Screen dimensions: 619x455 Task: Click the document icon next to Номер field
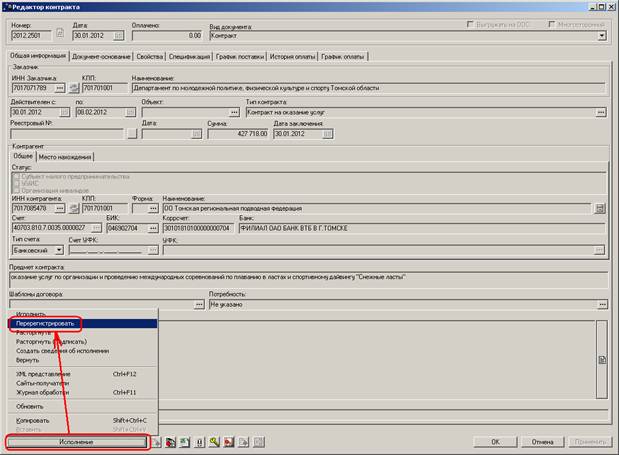coord(60,36)
